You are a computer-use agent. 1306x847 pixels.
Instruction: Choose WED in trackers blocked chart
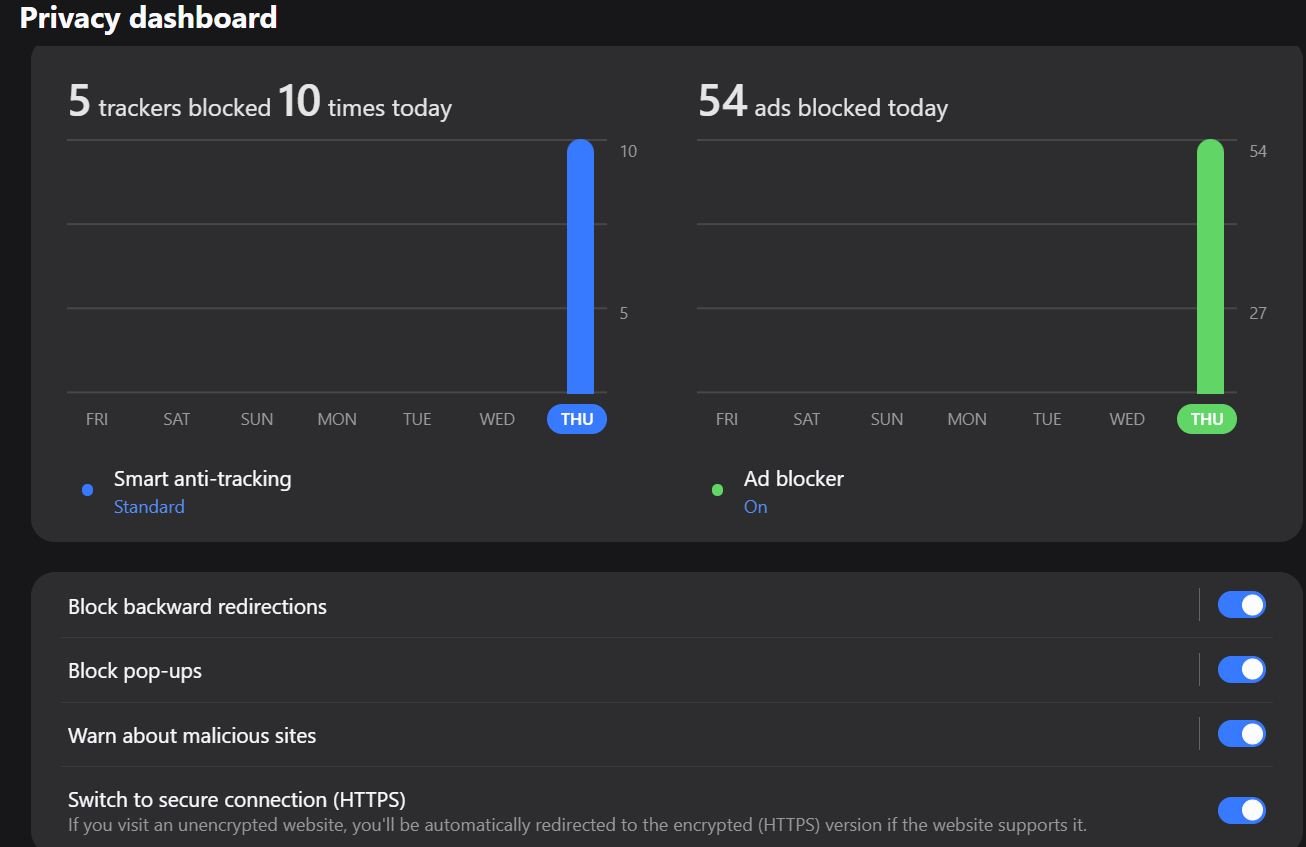point(497,419)
